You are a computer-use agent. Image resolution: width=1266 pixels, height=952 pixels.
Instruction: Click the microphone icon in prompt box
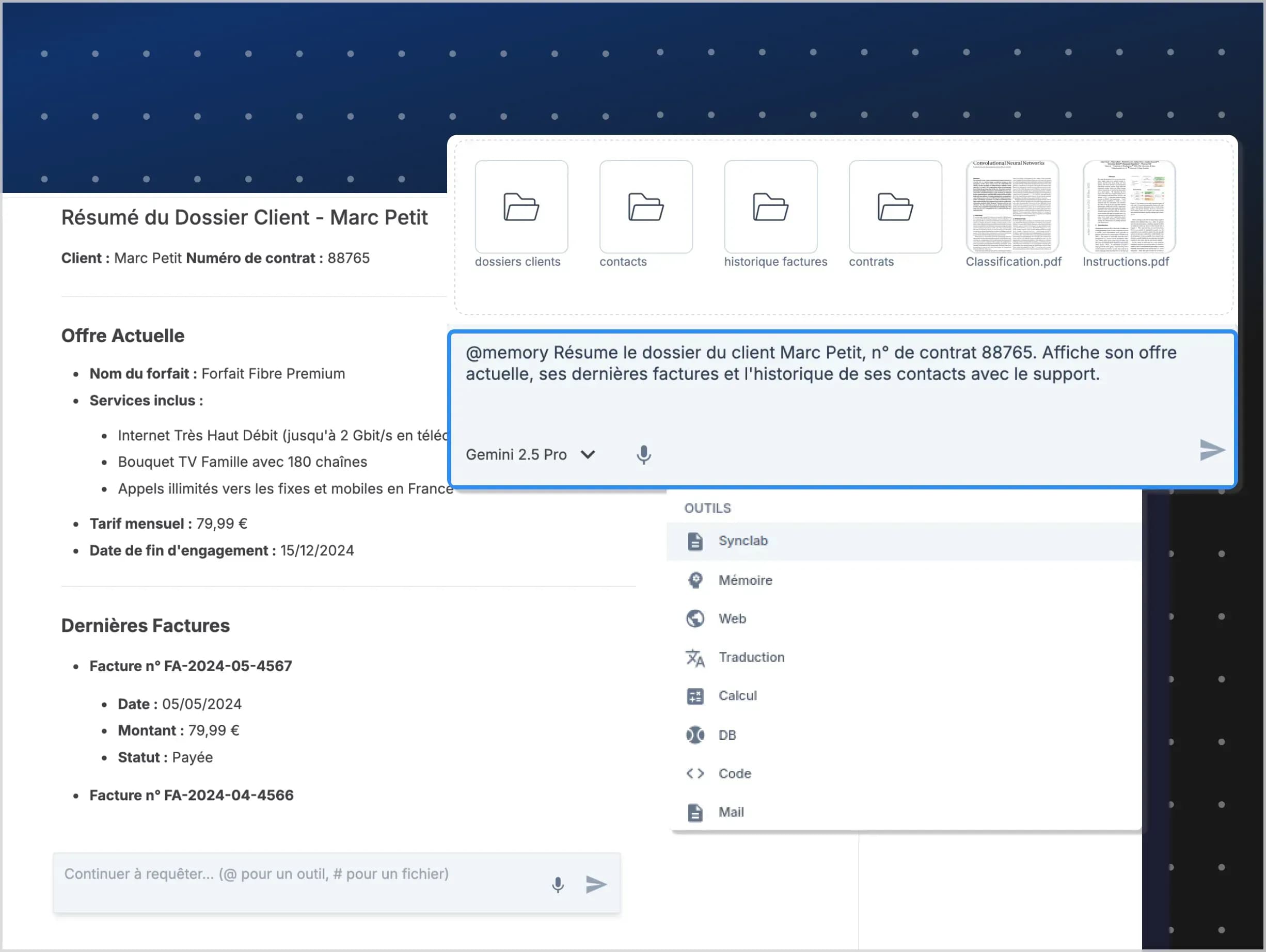pyautogui.click(x=643, y=455)
